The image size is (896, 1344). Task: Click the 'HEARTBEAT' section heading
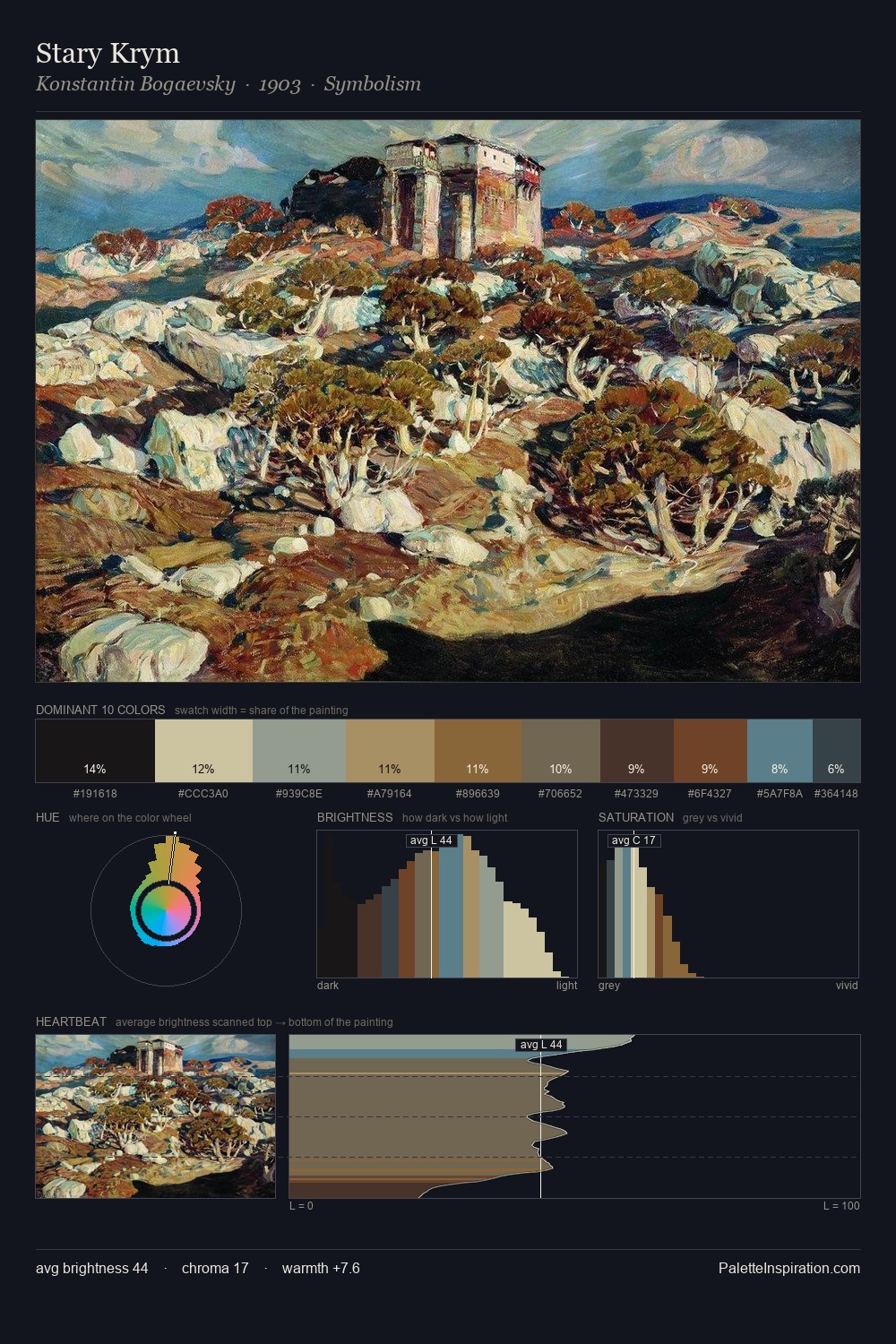tap(71, 1021)
